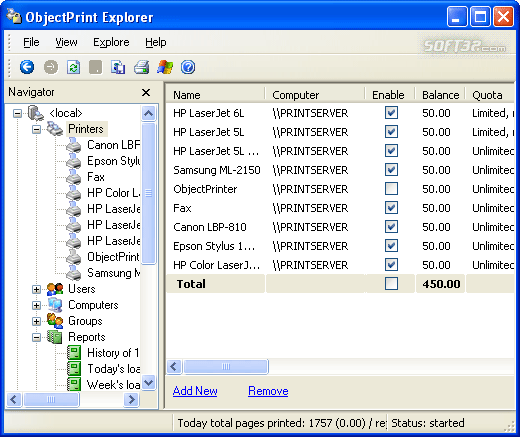Click Navigator scroll right arrow
This screenshot has height=437, width=520.
pos(131,399)
